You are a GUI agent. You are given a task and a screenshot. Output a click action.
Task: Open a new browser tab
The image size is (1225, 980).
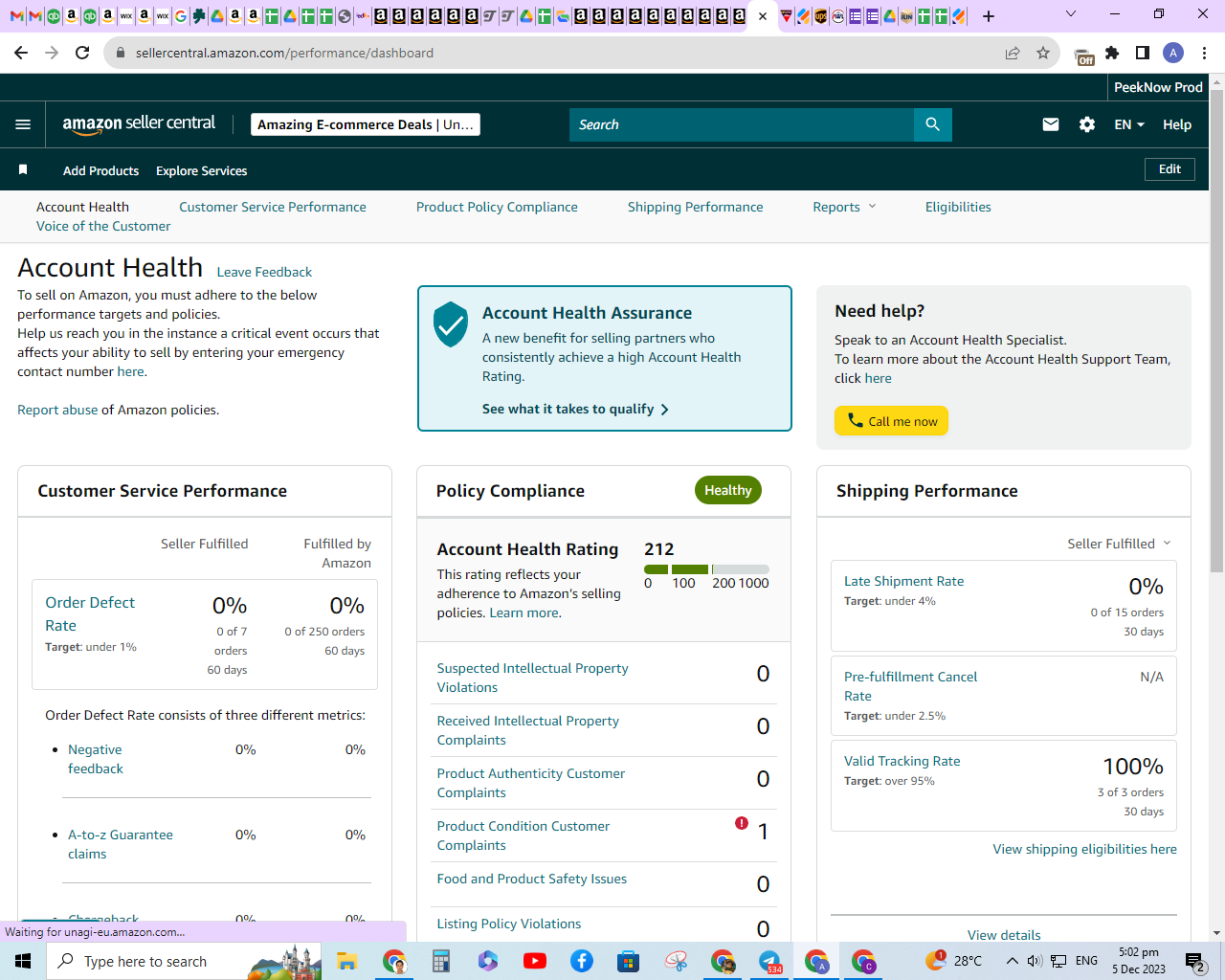[989, 16]
